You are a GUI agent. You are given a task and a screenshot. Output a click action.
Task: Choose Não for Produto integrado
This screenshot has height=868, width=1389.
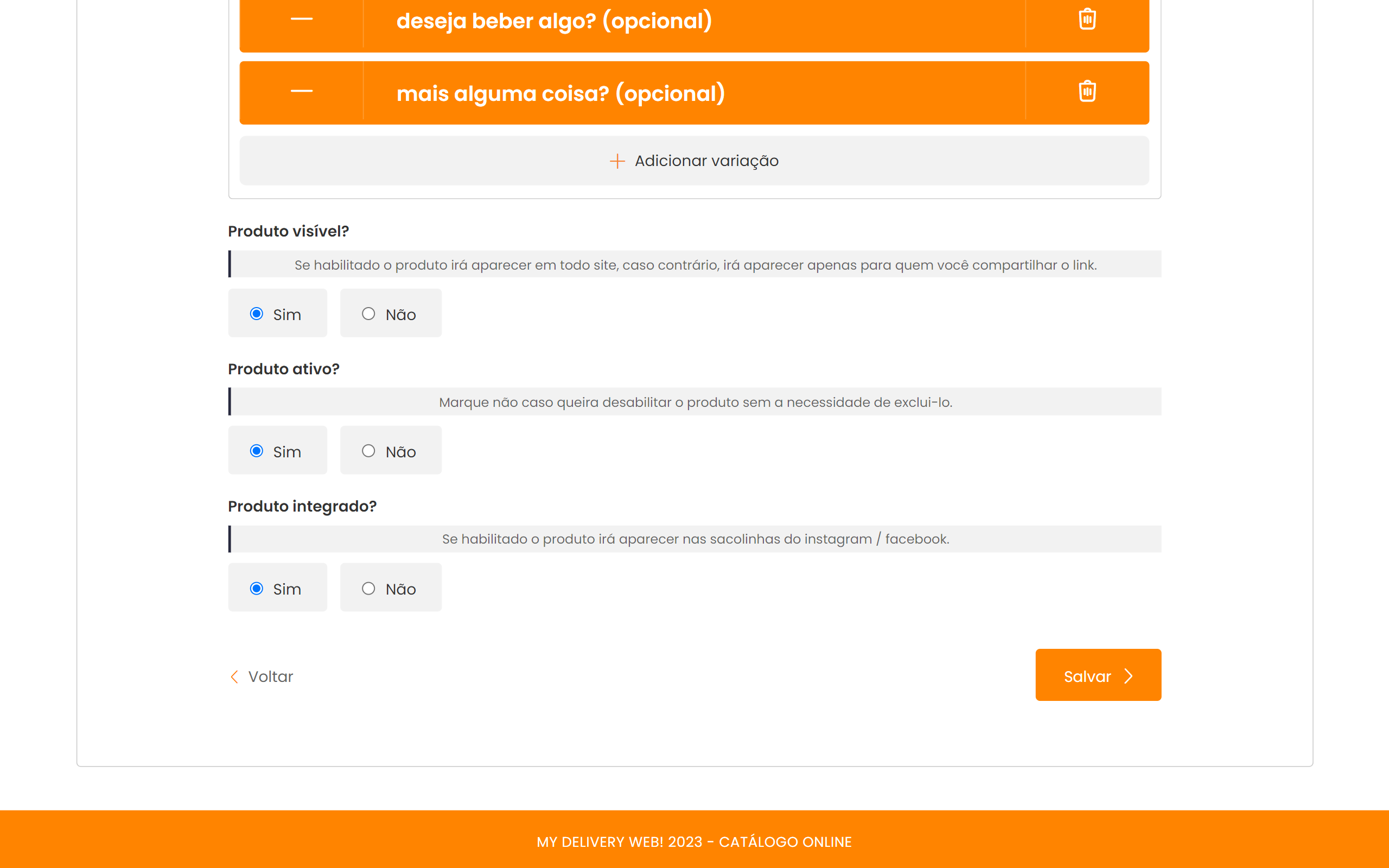[x=368, y=589]
